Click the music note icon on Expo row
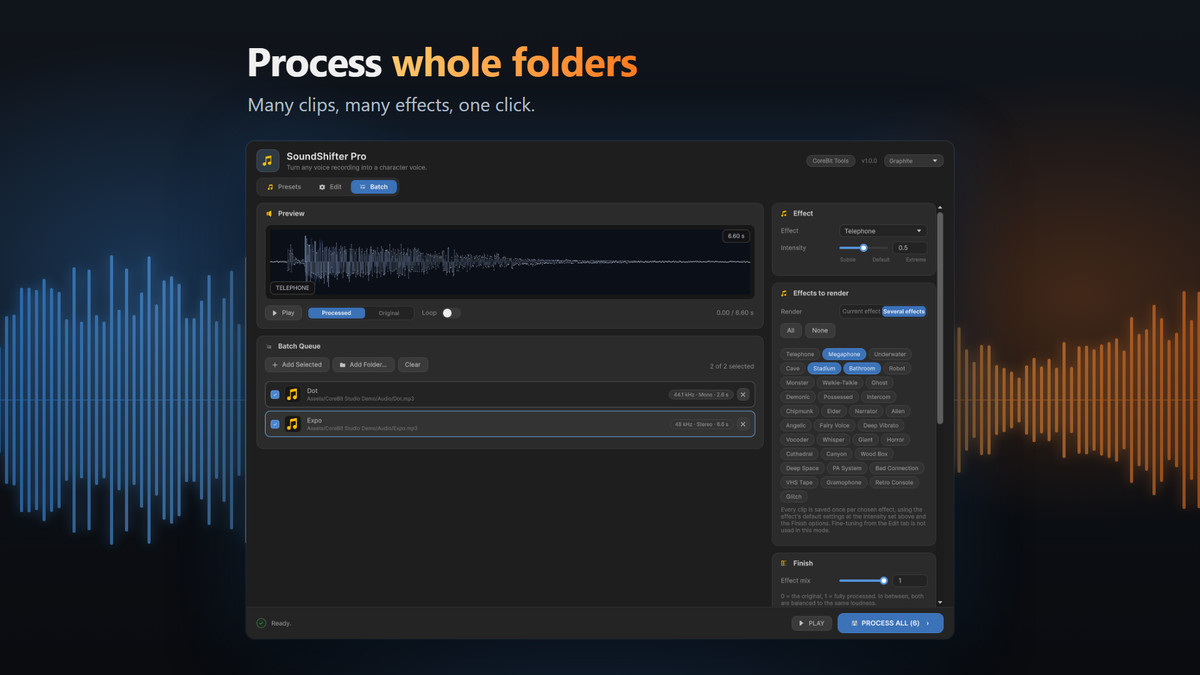Image resolution: width=1200 pixels, height=675 pixels. coord(292,424)
